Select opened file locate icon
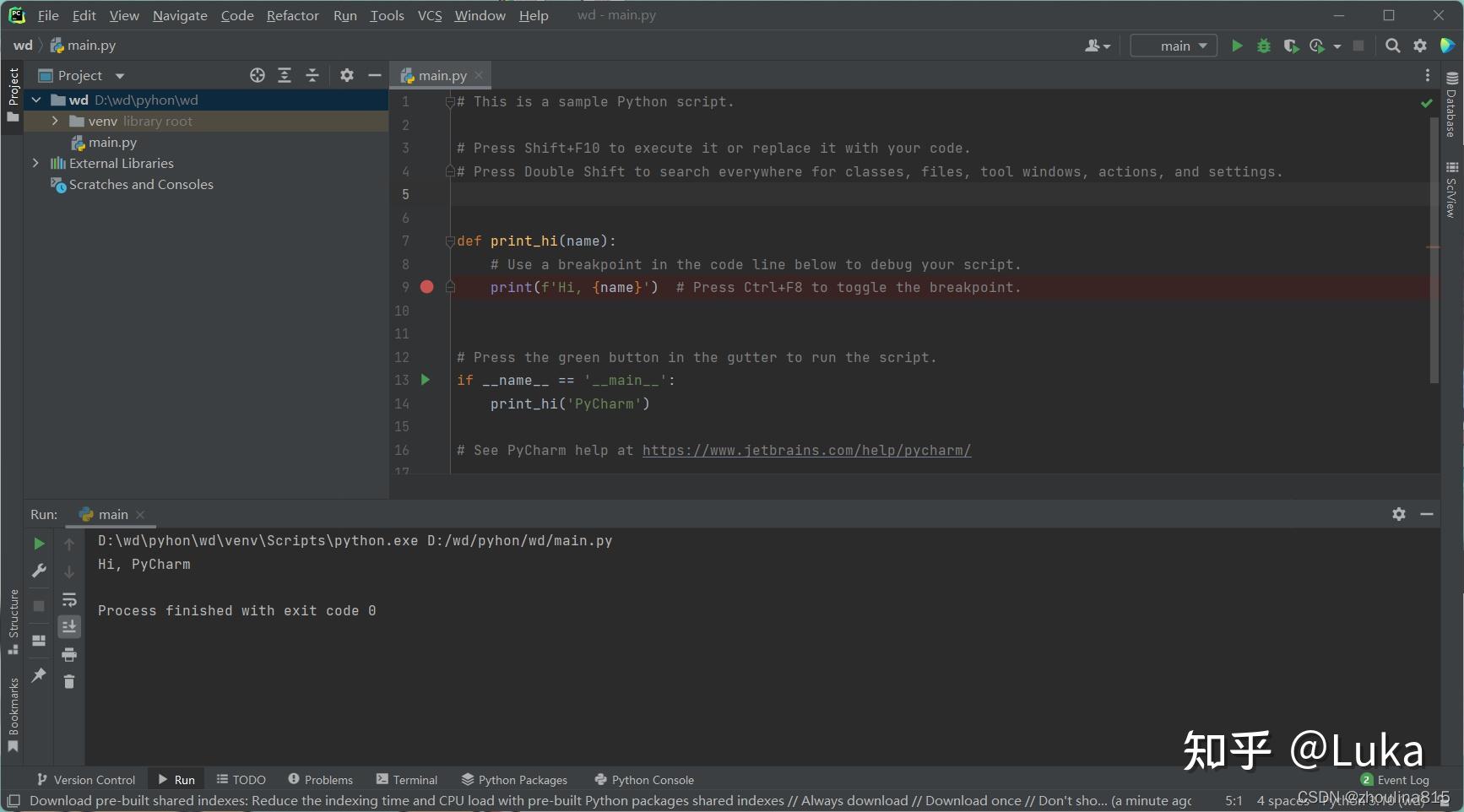 pyautogui.click(x=258, y=75)
